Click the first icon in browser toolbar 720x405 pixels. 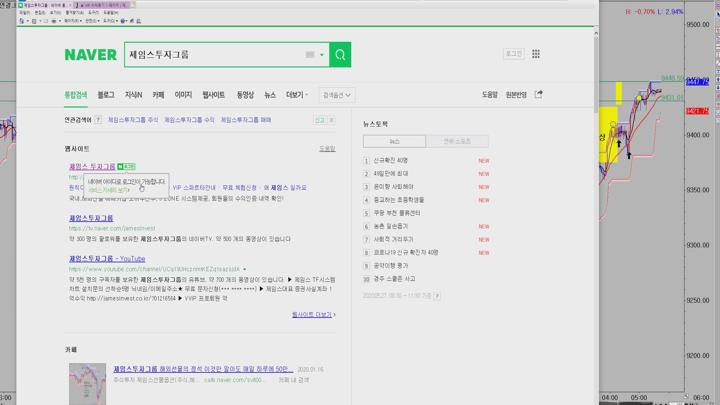point(22,21)
